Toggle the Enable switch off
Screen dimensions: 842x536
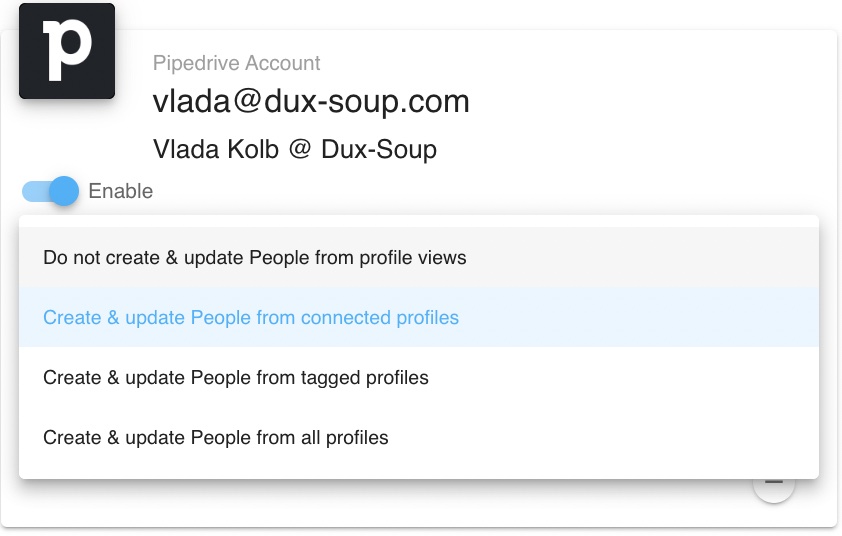point(50,191)
